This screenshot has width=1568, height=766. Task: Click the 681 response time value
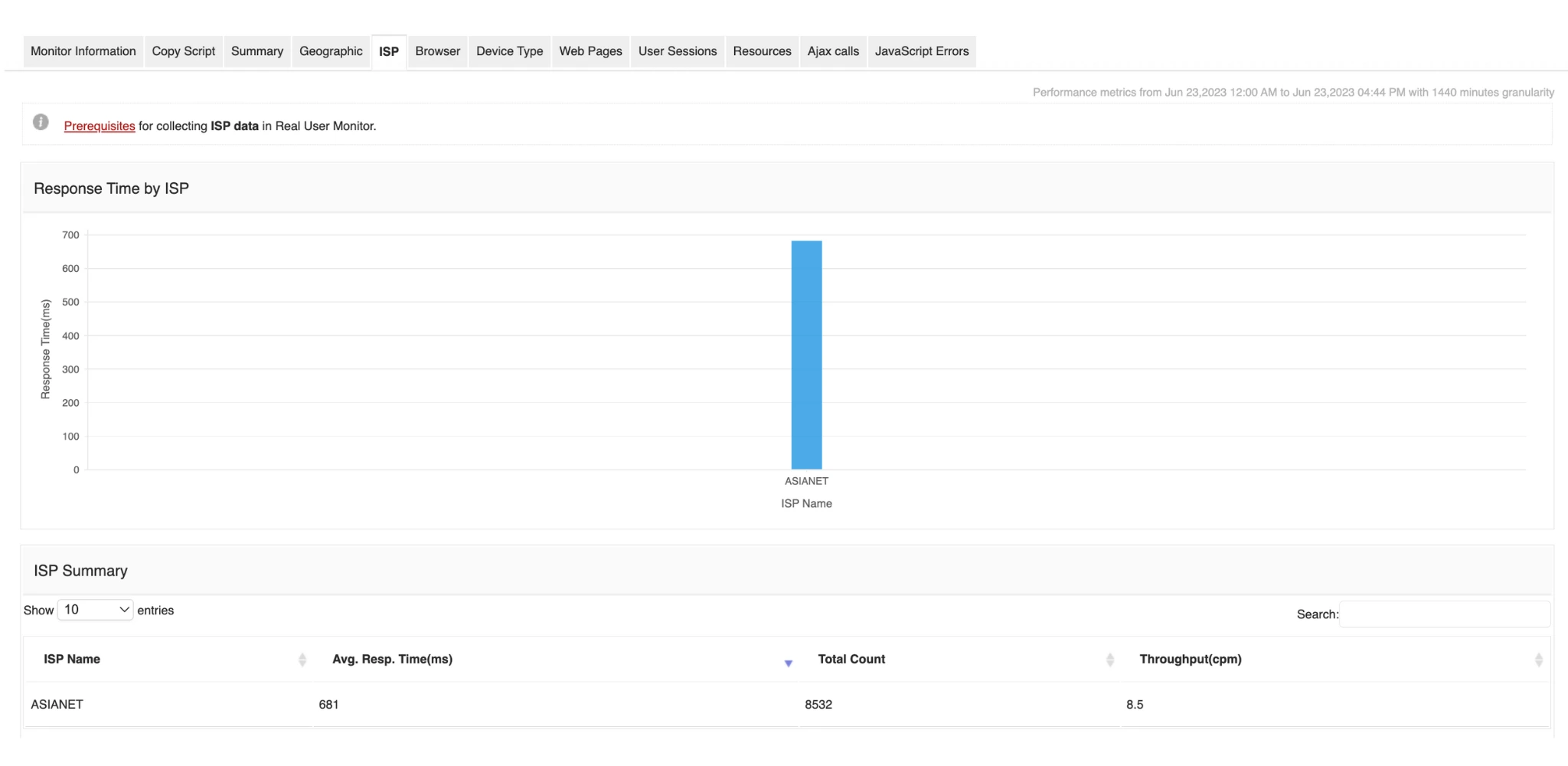[328, 705]
